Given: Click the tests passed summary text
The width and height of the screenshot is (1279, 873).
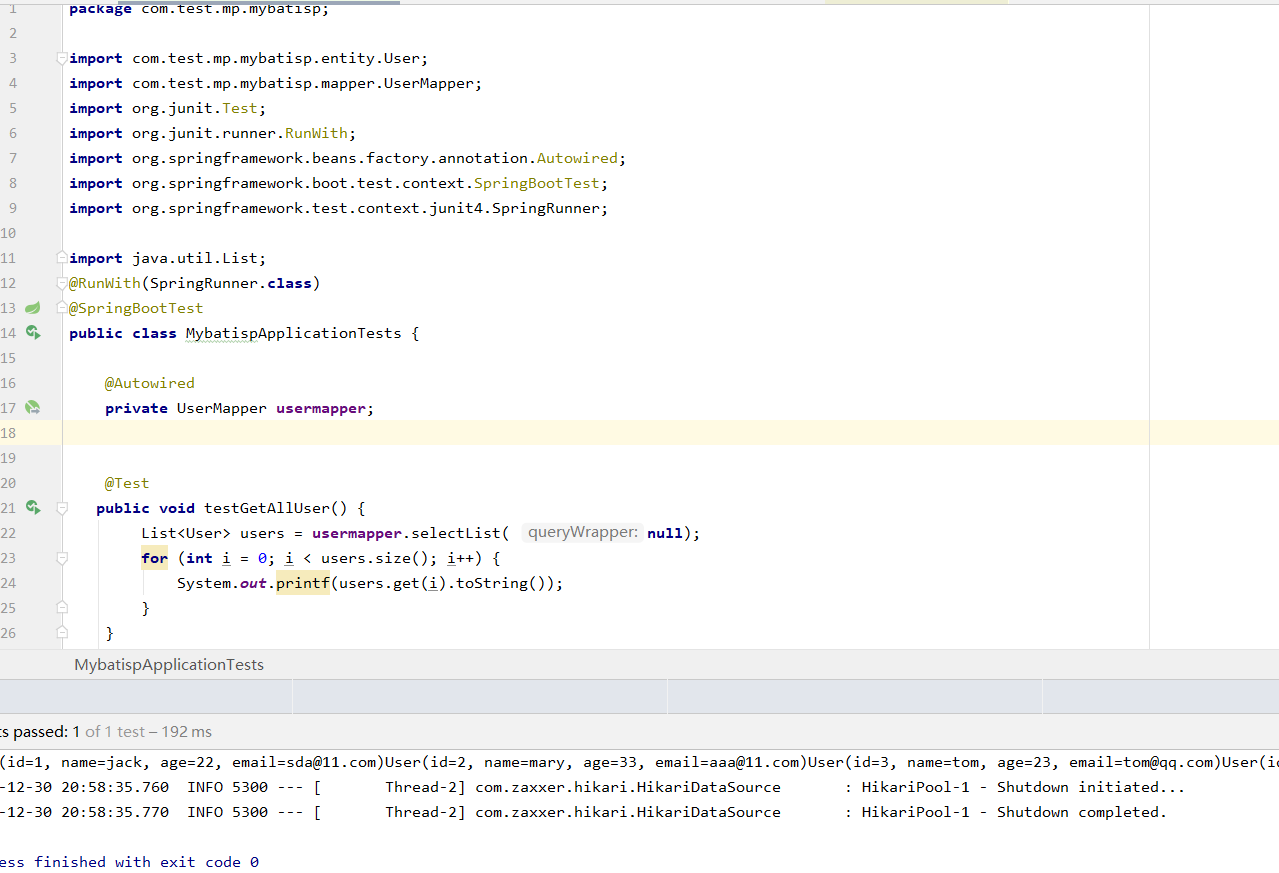Looking at the screenshot, I should point(106,732).
